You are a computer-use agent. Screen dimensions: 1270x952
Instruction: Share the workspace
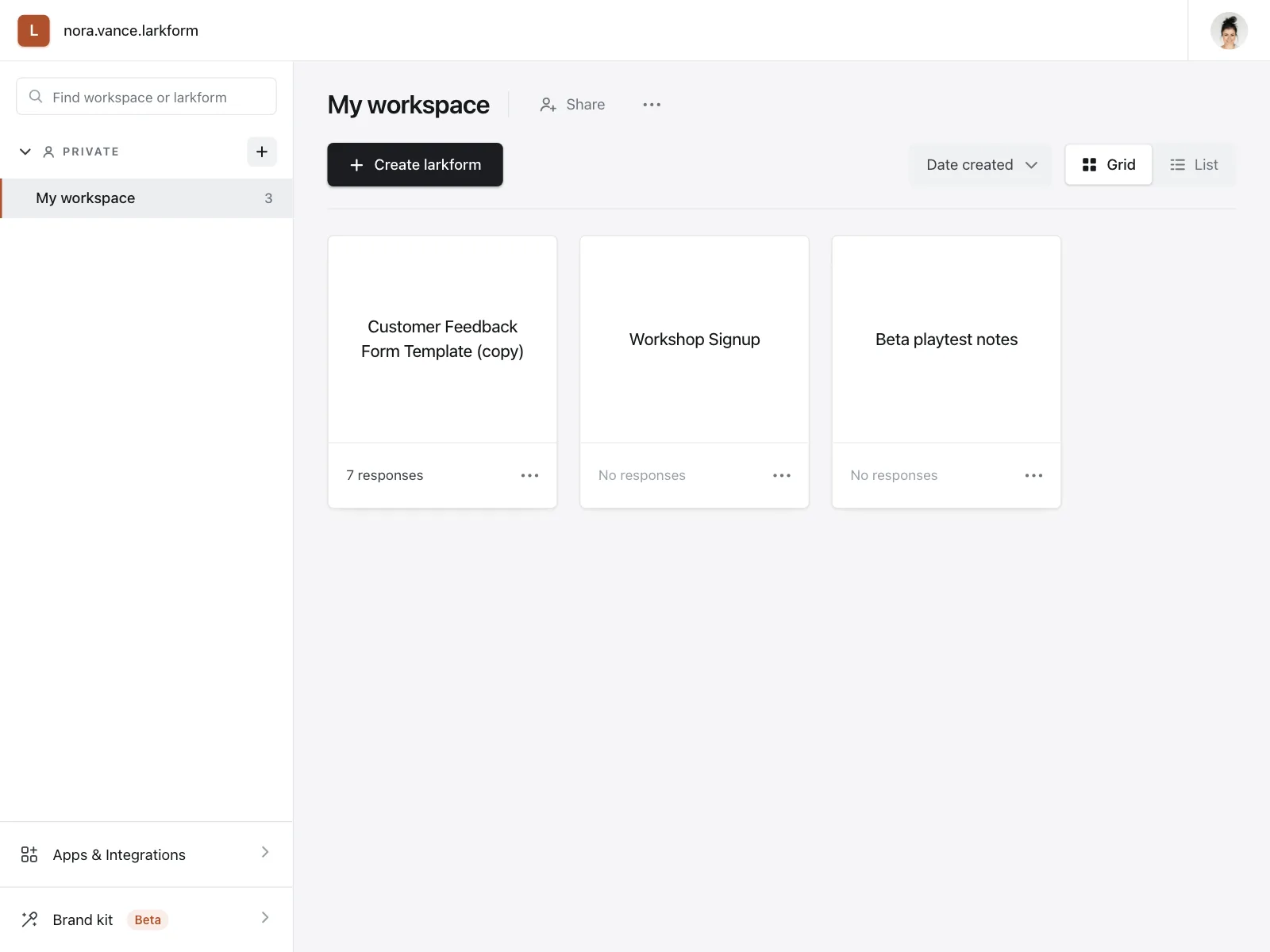(572, 105)
